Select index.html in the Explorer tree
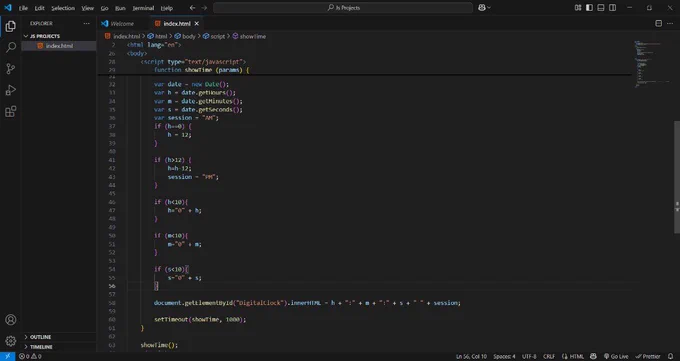Viewport: 680px width, 361px height. [x=59, y=46]
